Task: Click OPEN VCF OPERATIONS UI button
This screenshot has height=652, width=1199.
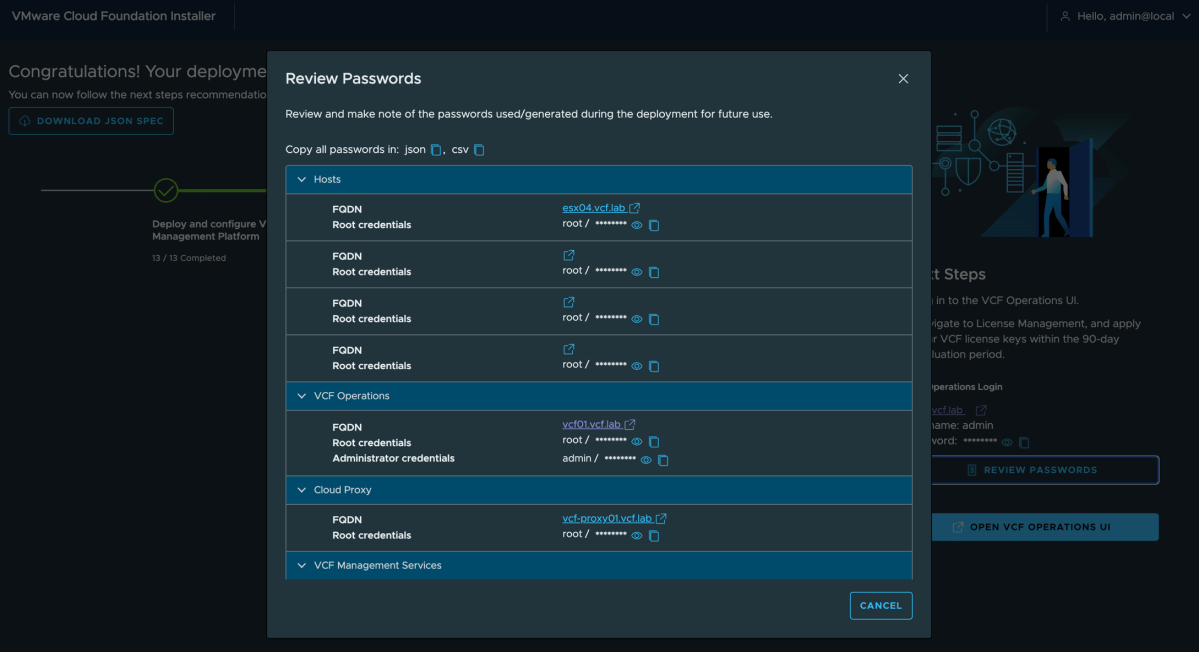Action: click(x=1045, y=527)
